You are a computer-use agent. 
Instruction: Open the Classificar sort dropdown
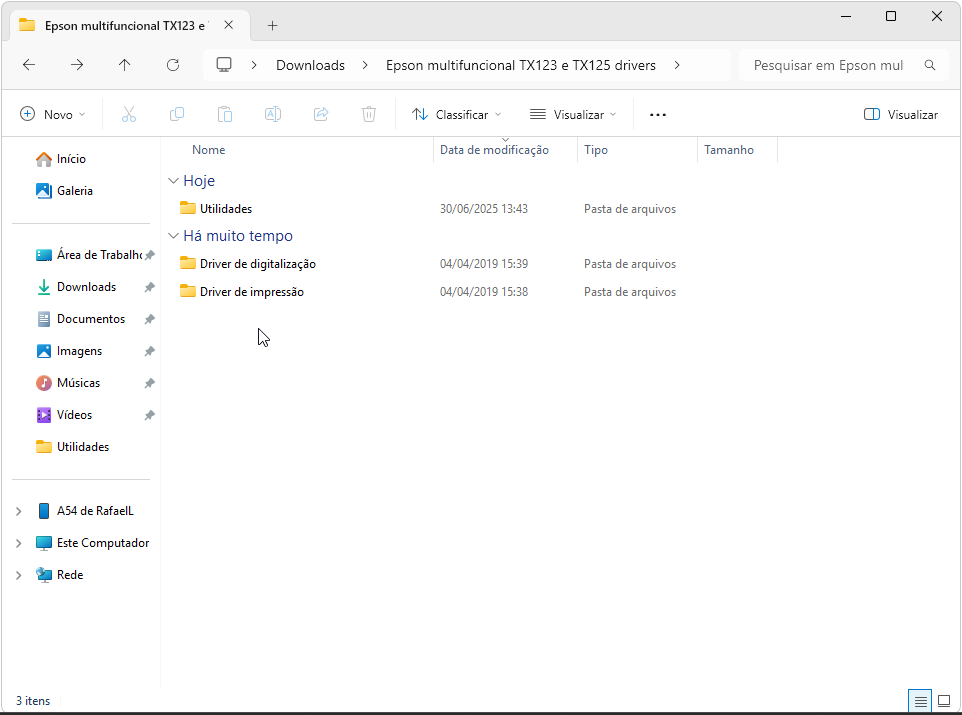click(x=456, y=115)
